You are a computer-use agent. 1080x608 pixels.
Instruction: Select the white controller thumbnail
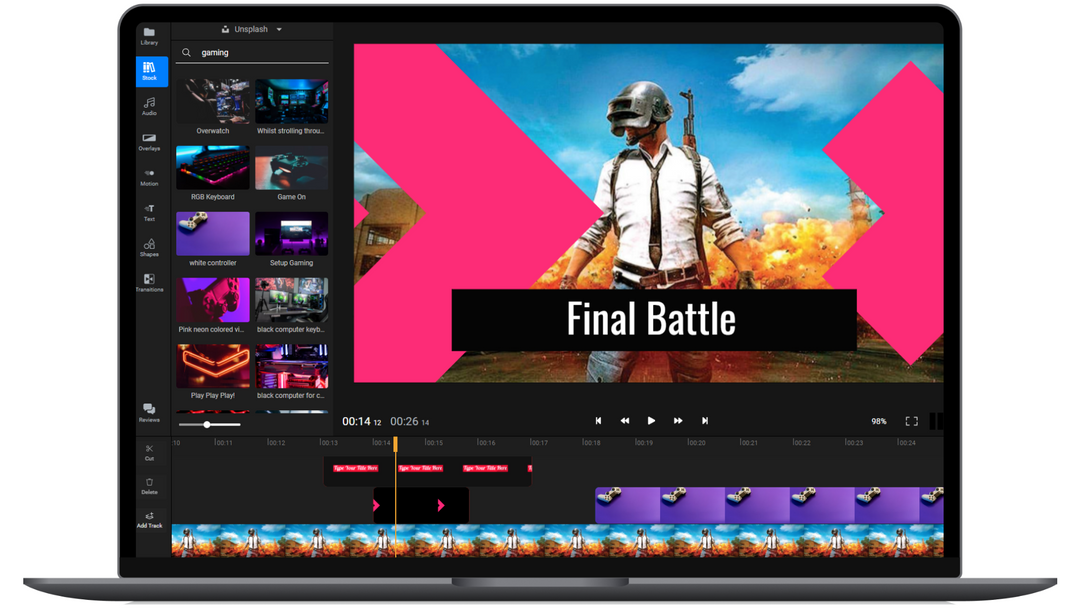click(x=213, y=233)
